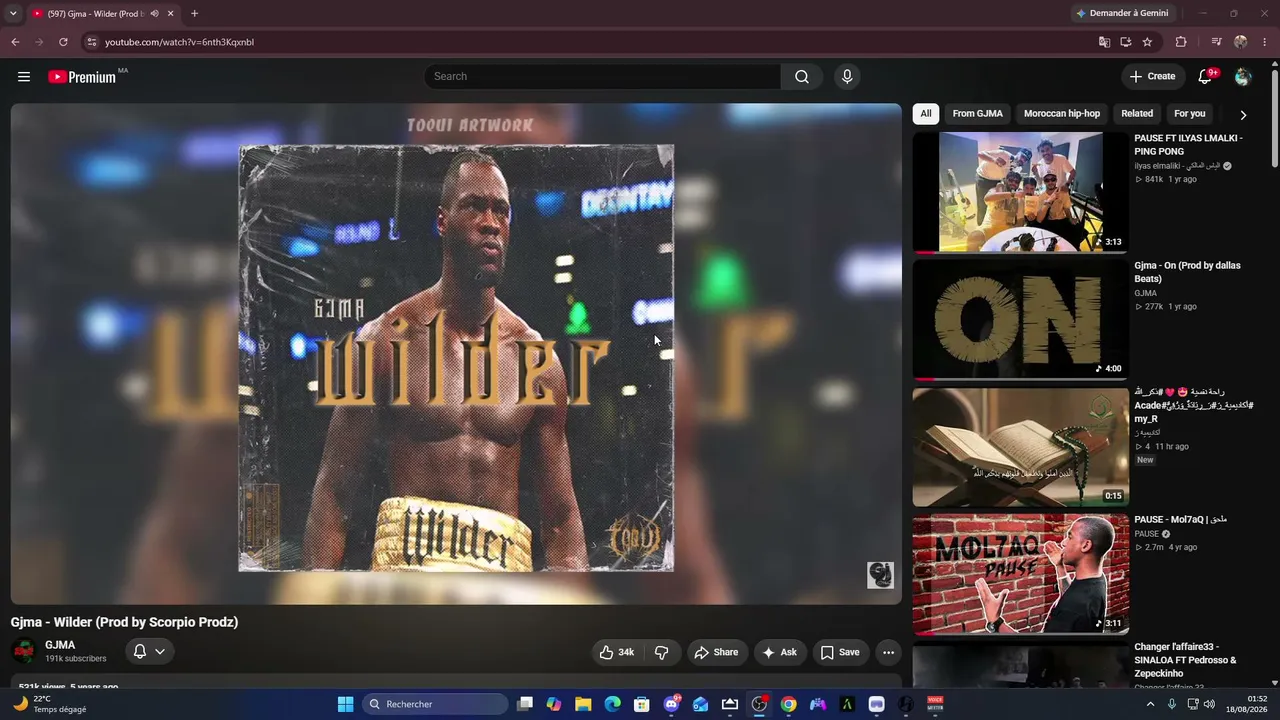Select the From GJMA filter chip
The width and height of the screenshot is (1280, 720).
977,114
